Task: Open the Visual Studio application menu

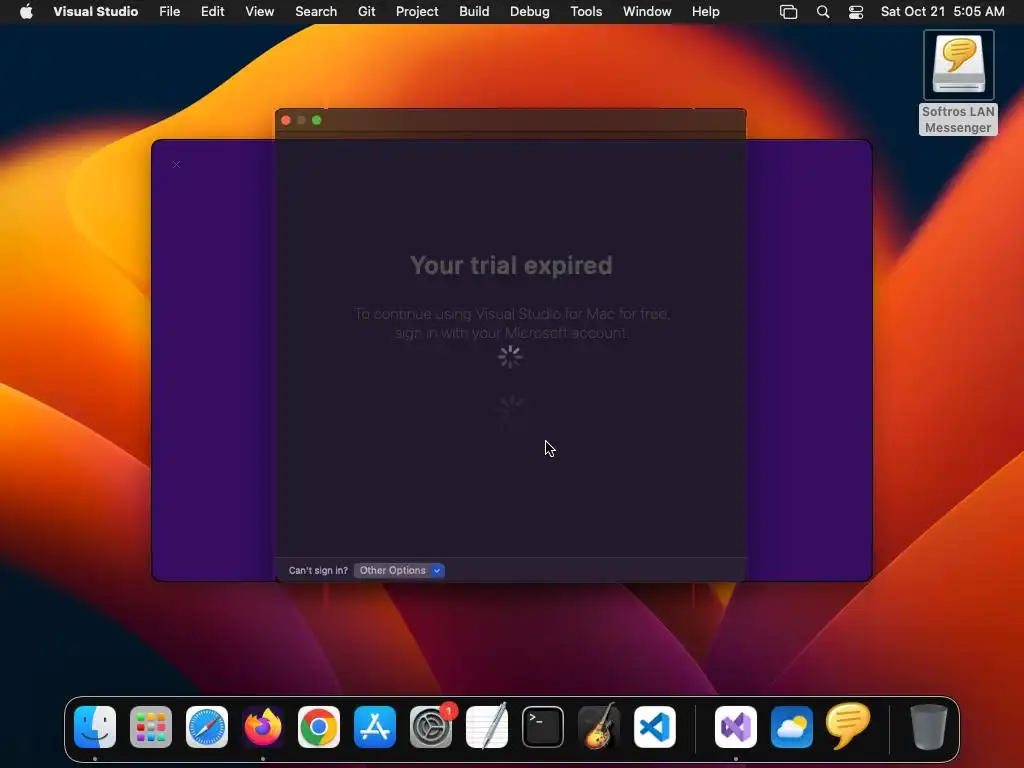Action: pyautogui.click(x=95, y=11)
